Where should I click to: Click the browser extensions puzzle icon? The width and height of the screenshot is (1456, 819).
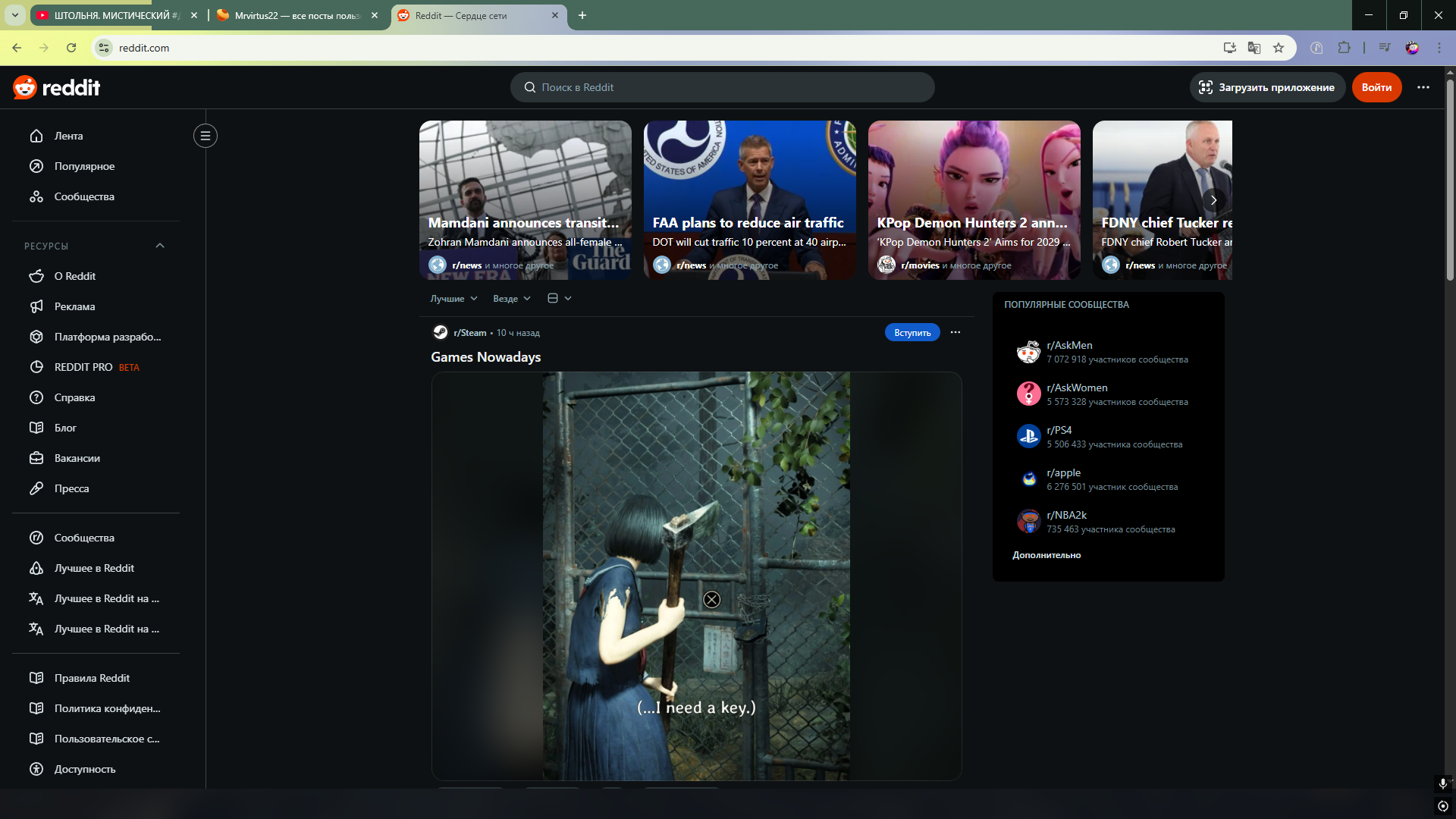tap(1344, 48)
